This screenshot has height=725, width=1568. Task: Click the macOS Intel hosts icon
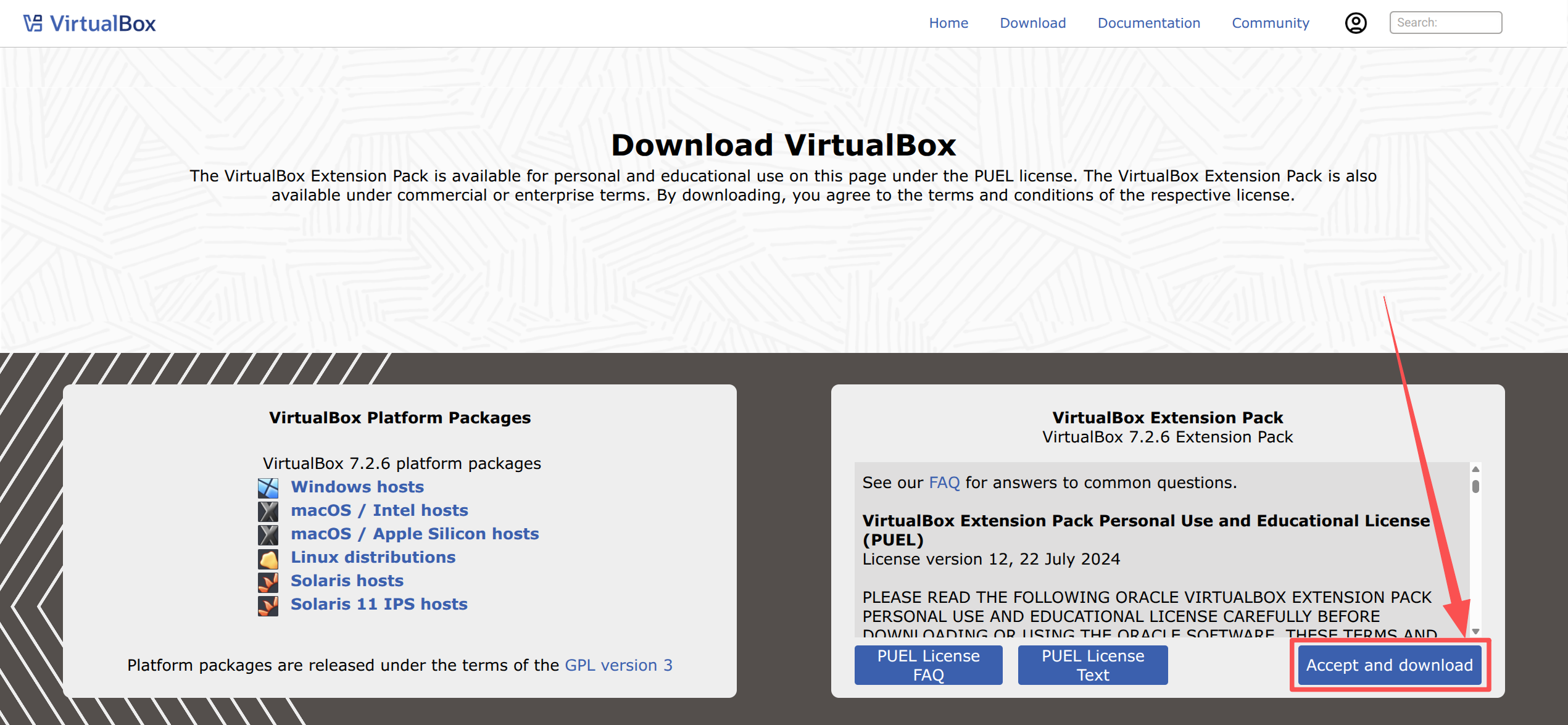[x=268, y=511]
